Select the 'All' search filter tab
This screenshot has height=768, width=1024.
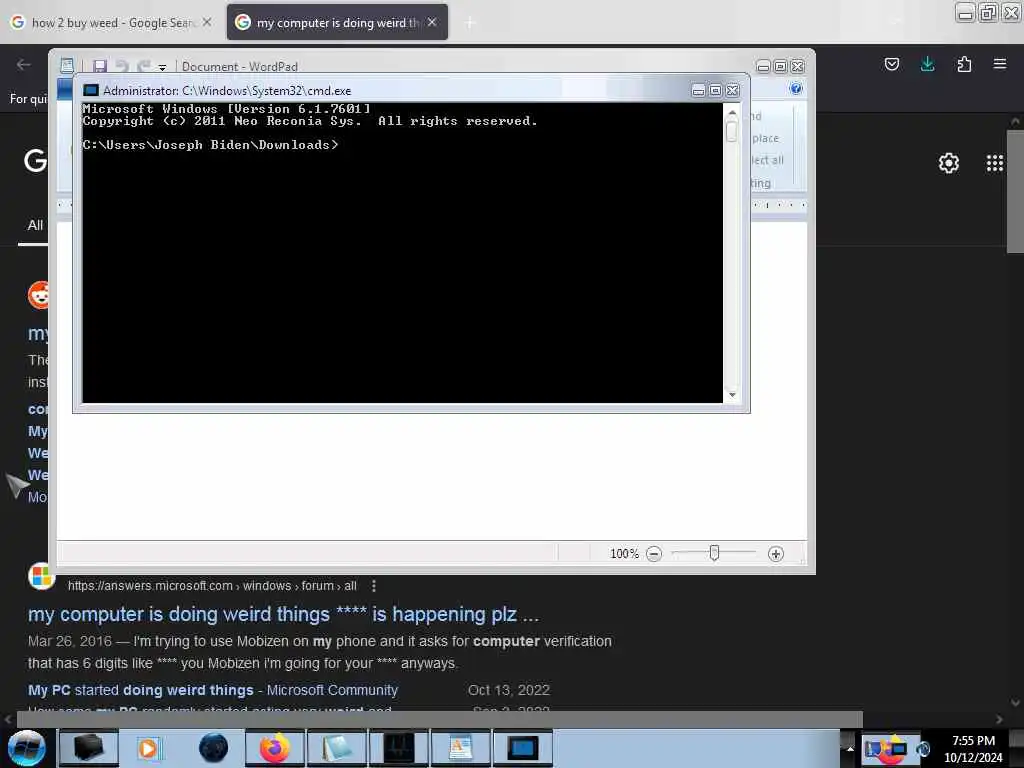tap(35, 225)
